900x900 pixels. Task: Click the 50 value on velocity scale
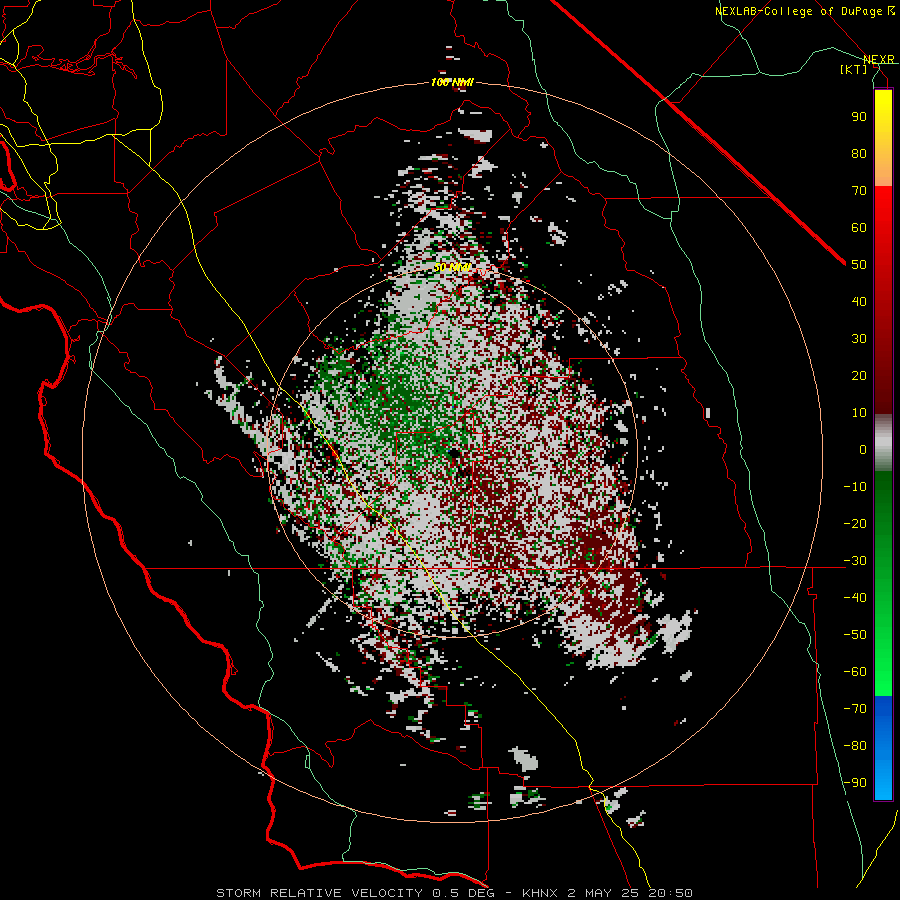(859, 265)
